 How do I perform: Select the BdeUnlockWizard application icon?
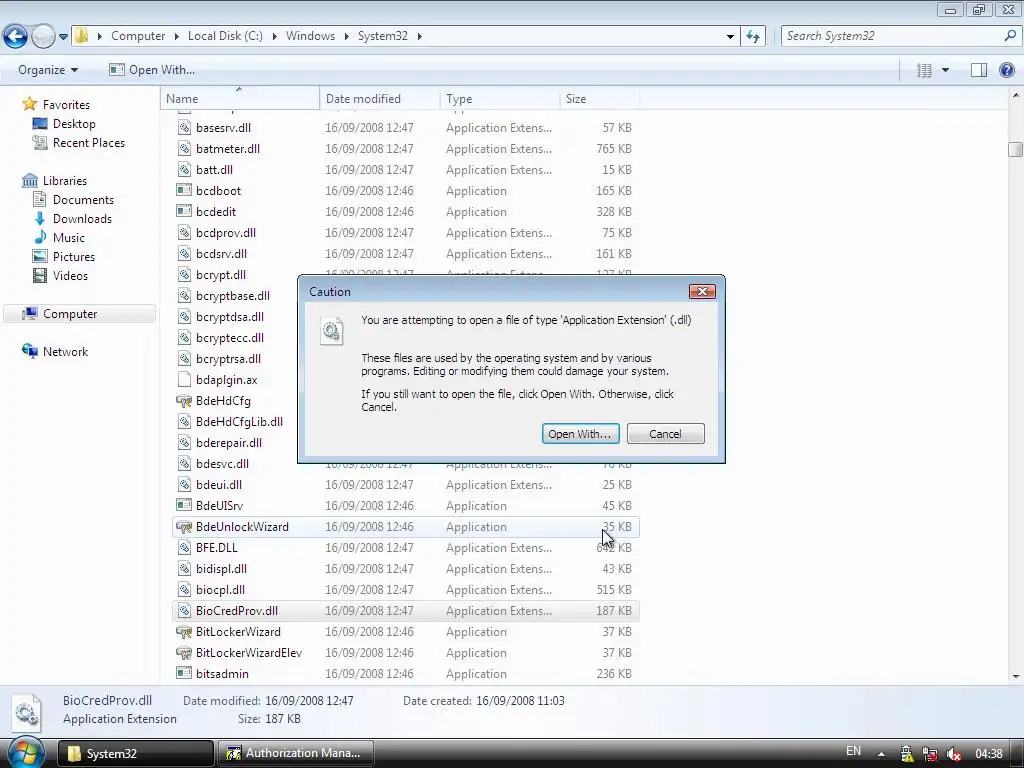pos(184,526)
